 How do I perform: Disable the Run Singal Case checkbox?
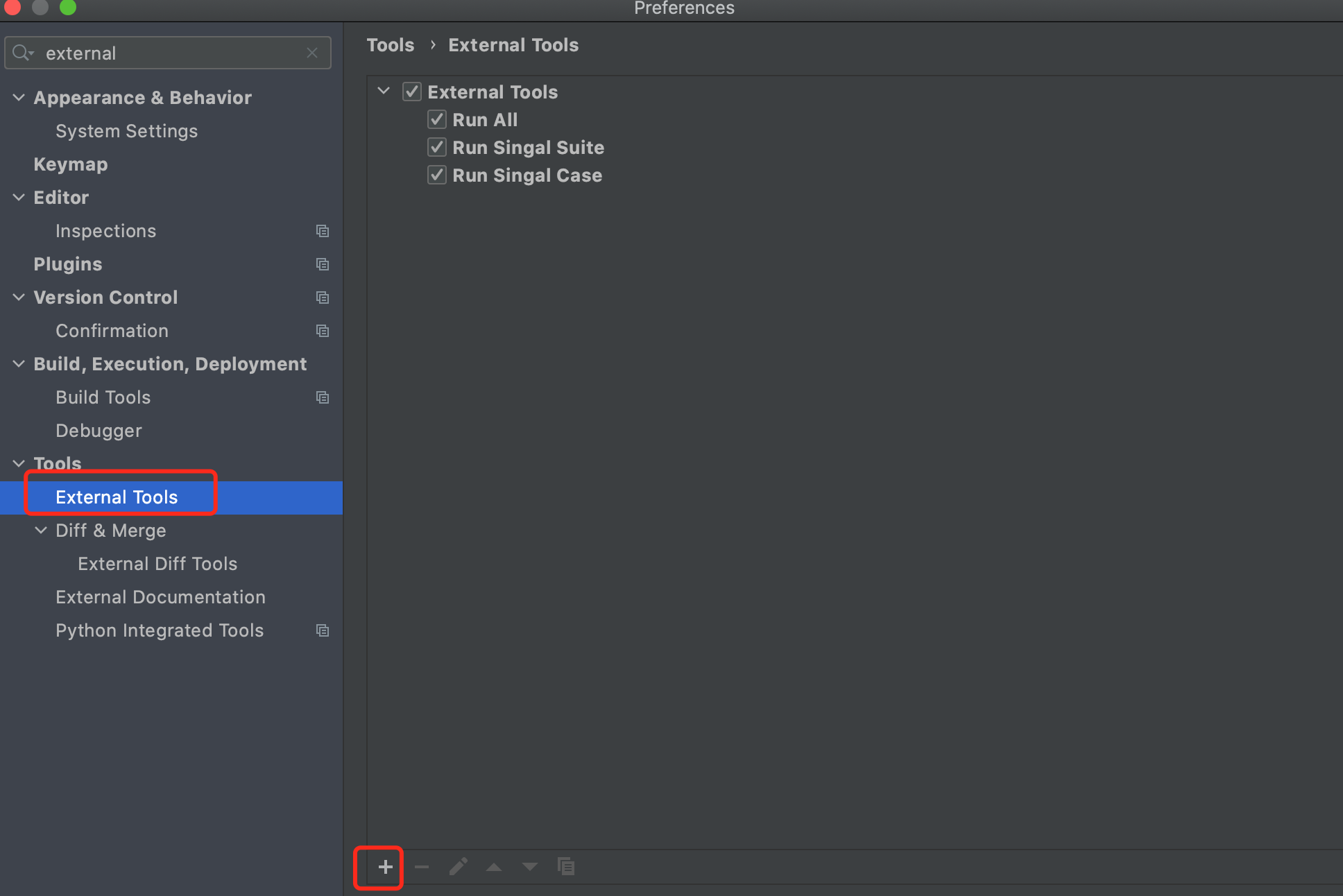pos(436,175)
